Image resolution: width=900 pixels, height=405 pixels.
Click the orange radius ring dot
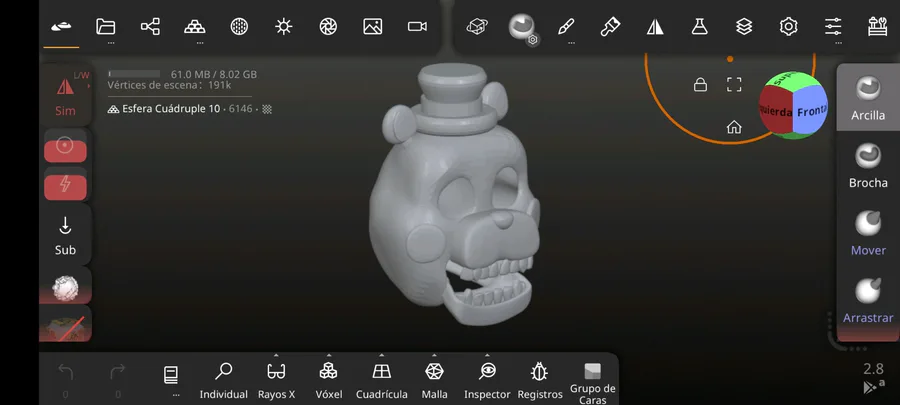[730, 59]
